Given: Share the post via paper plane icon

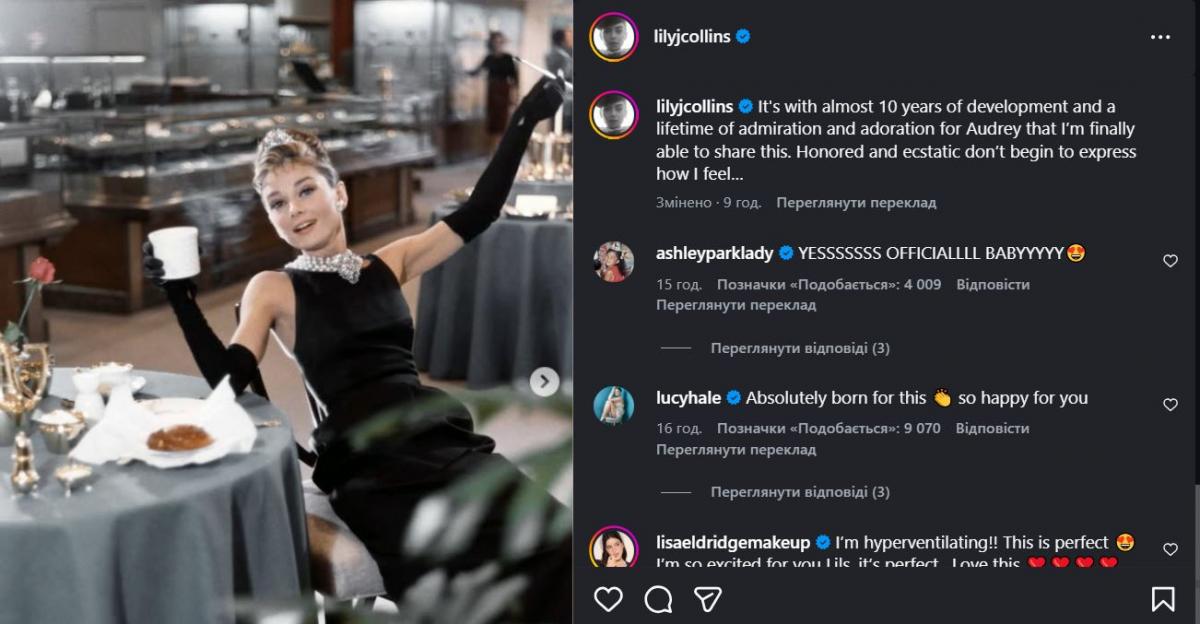Looking at the screenshot, I should 708,598.
